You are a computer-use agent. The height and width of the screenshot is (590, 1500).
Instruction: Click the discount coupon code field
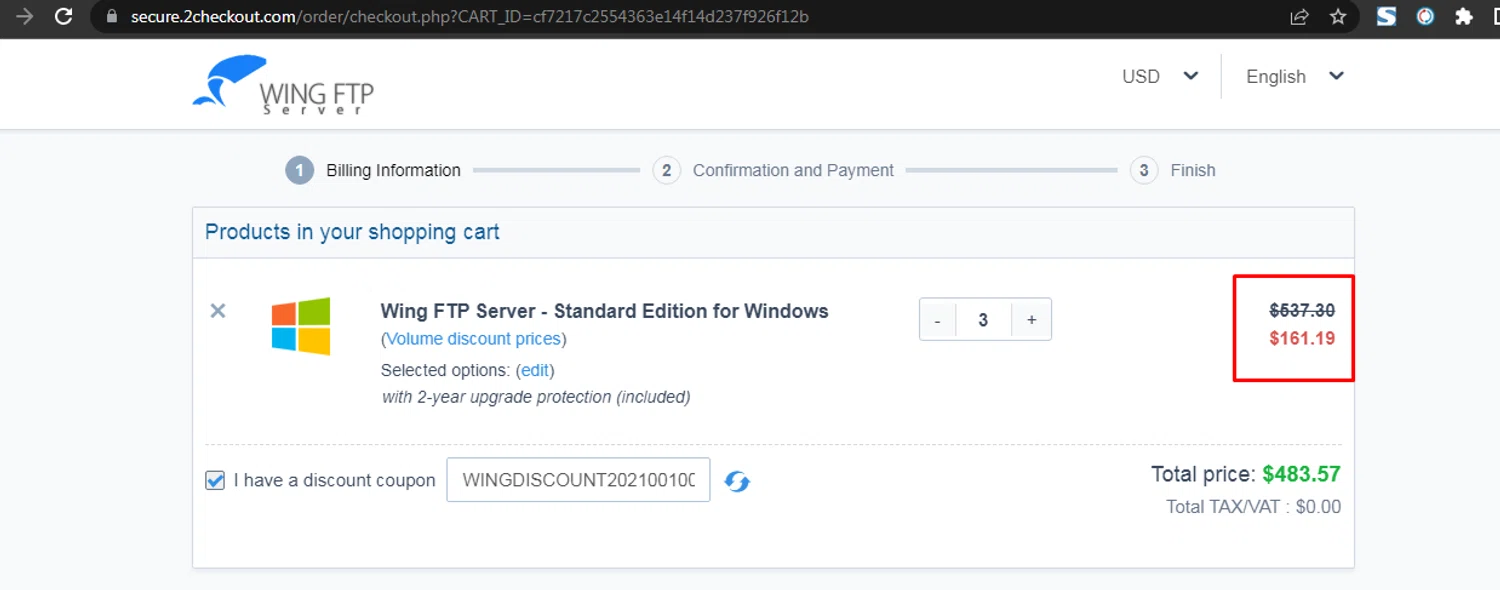(578, 480)
